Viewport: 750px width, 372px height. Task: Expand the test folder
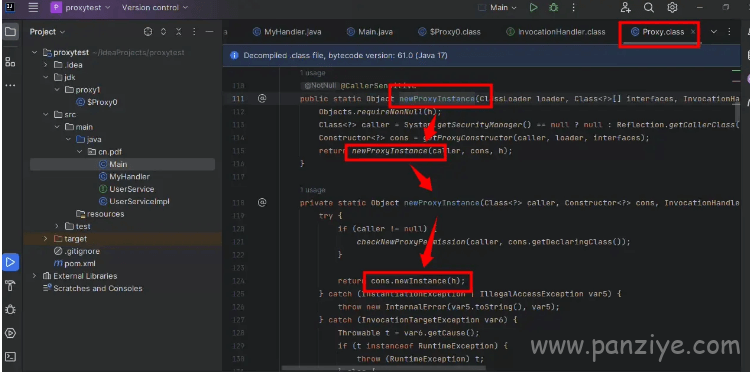click(57, 227)
